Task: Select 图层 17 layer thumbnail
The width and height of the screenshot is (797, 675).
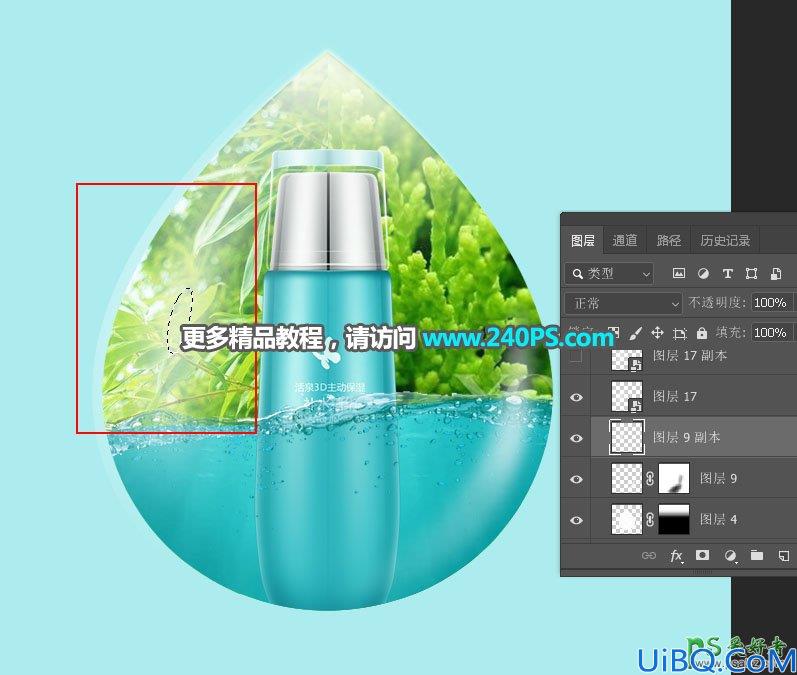Action: [x=627, y=396]
